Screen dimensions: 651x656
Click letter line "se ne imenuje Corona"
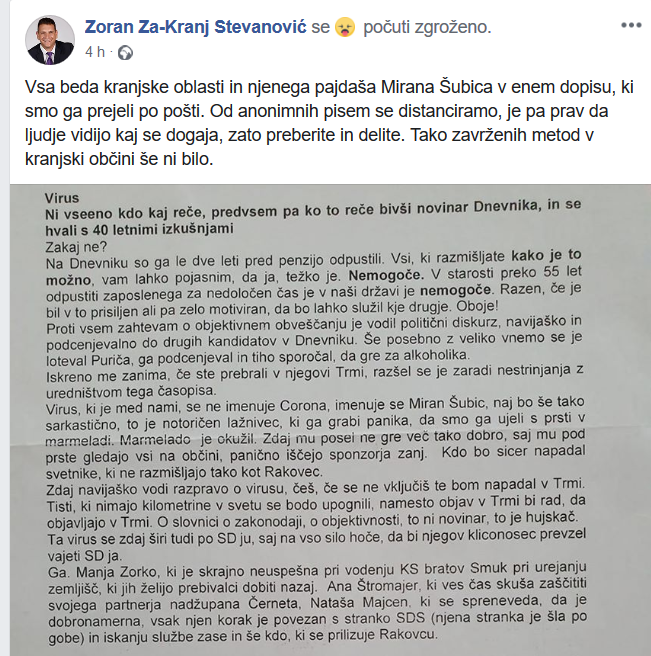tap(315, 405)
